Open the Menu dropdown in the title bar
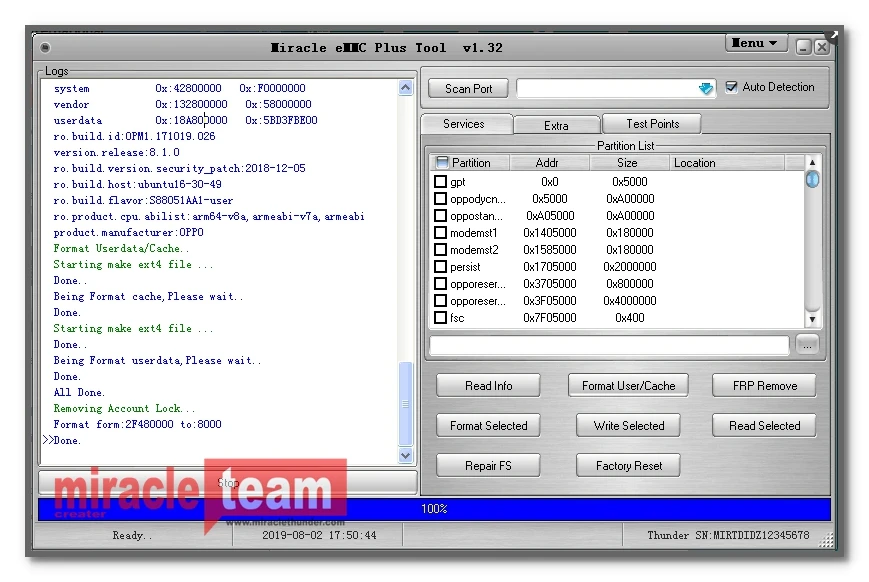 (753, 42)
